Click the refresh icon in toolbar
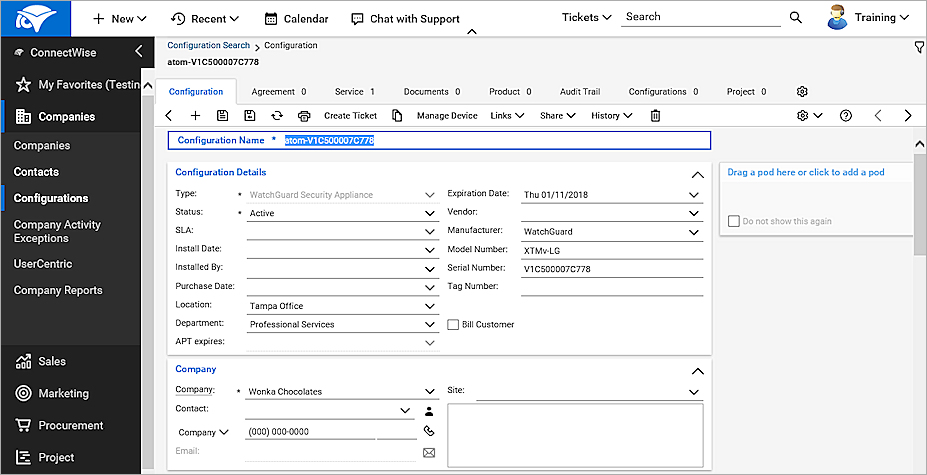The width and height of the screenshot is (927, 475). (277, 116)
